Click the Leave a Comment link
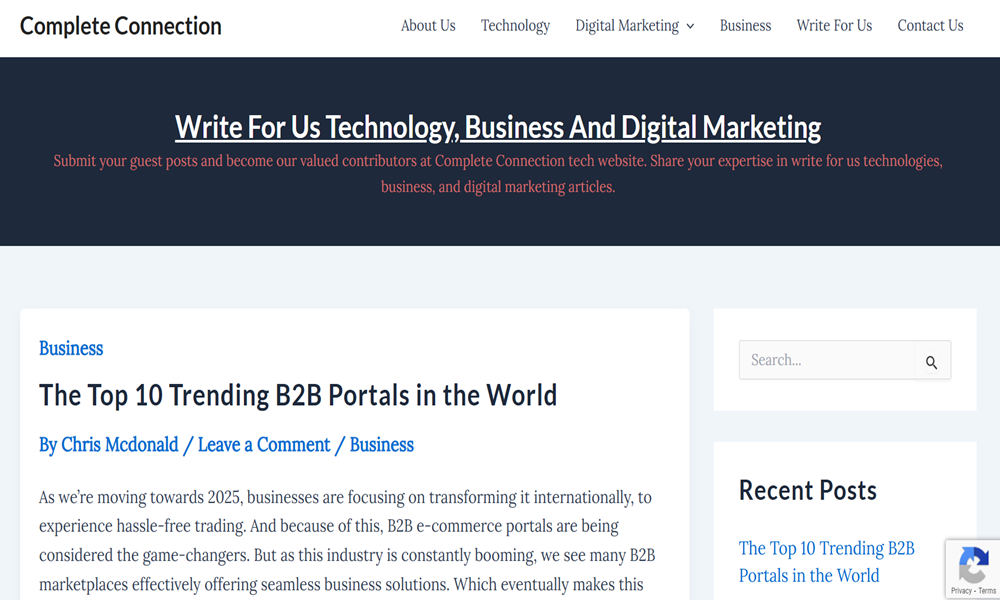Image resolution: width=1000 pixels, height=600 pixels. (264, 445)
